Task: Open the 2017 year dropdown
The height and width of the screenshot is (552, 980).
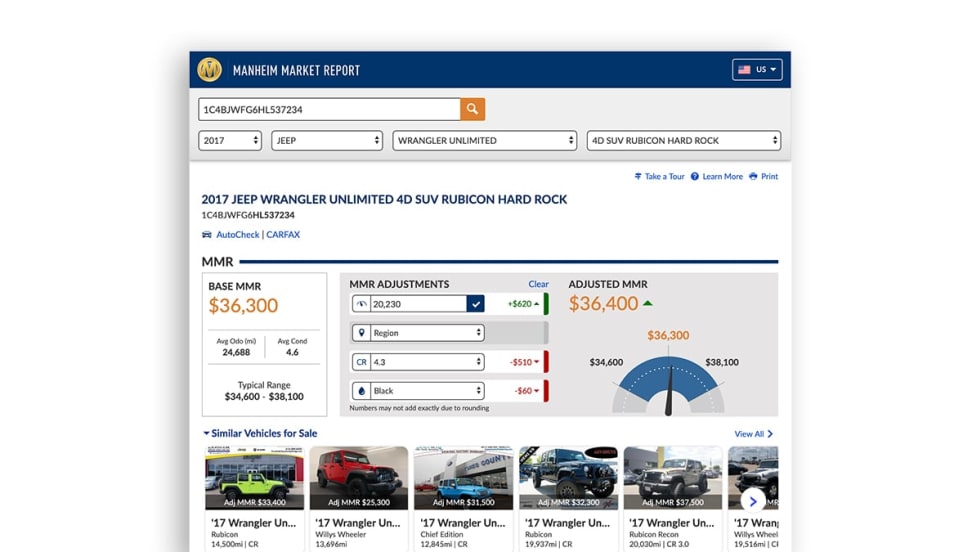Action: pos(229,141)
